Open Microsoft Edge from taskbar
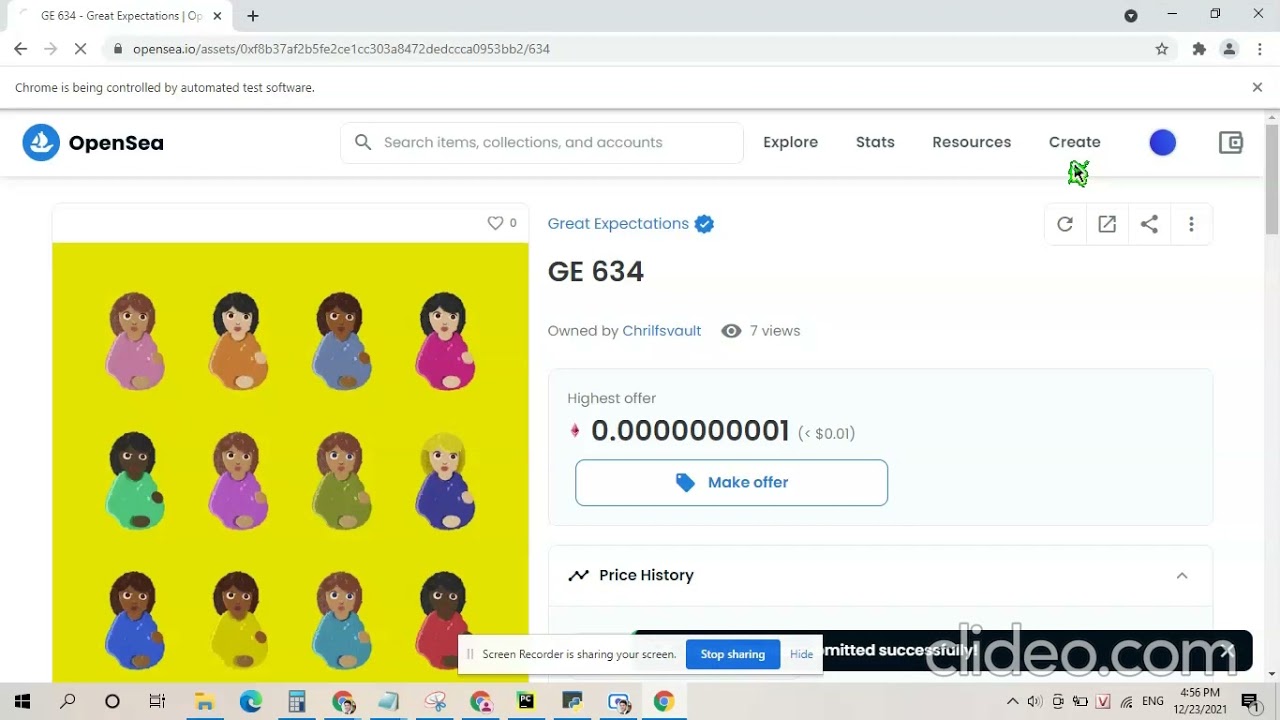Viewport: 1280px width, 720px height. click(x=250, y=701)
